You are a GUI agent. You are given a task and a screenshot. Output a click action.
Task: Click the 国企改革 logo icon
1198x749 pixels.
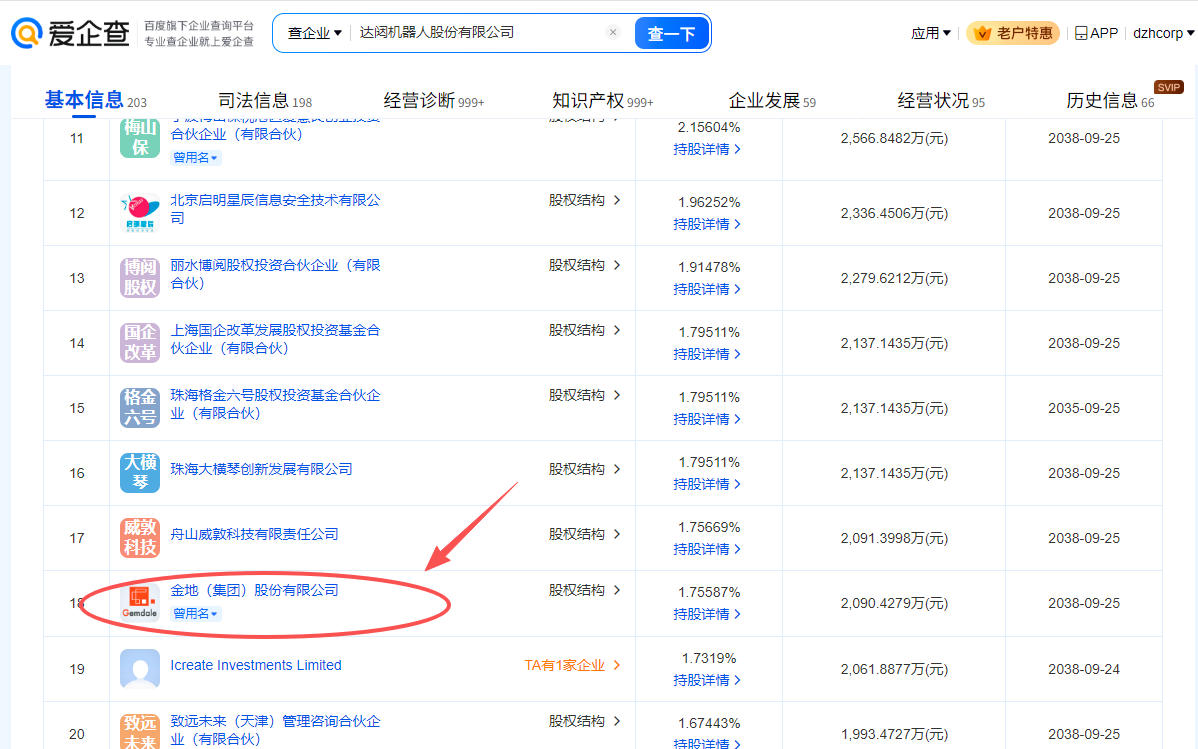click(x=140, y=342)
